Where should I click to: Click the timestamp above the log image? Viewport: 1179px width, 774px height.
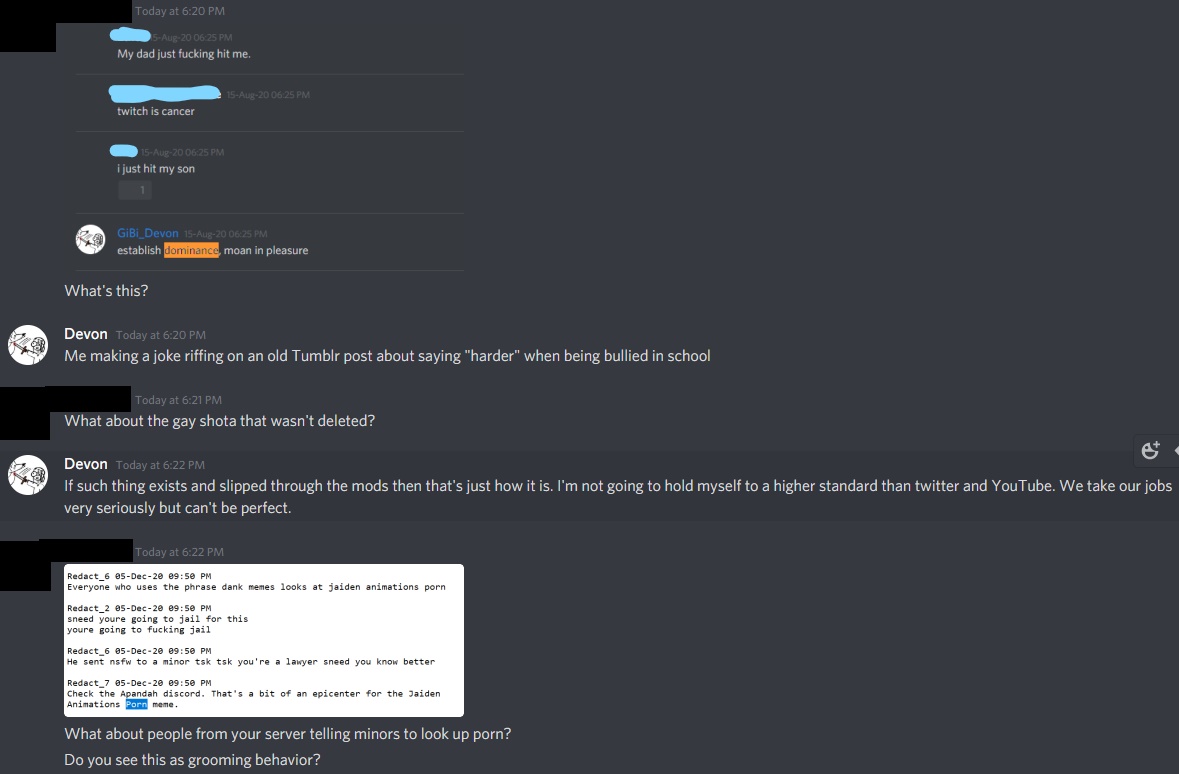click(x=179, y=552)
